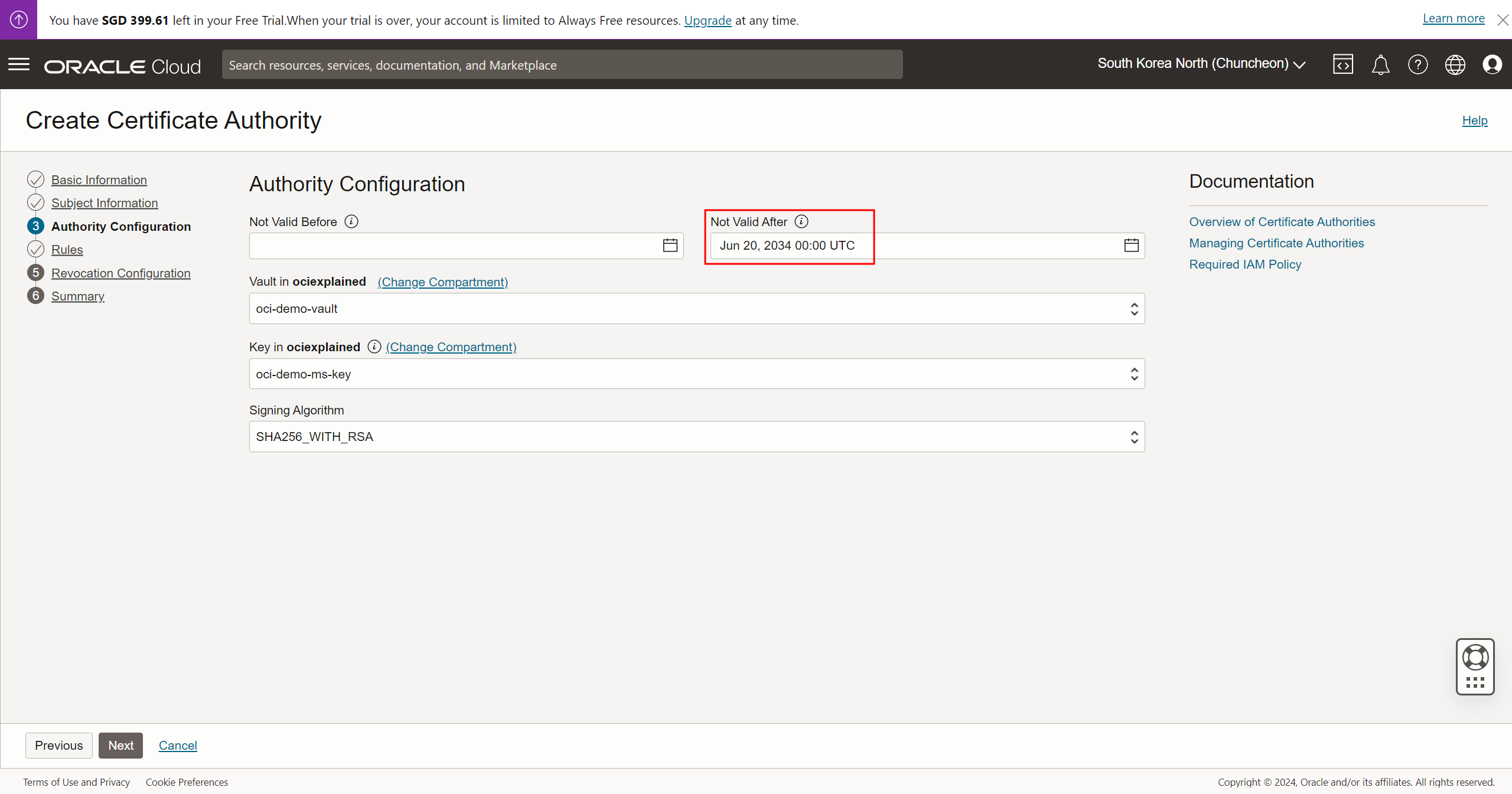Open the Key dropdown oci-demo-ms-key
This screenshot has width=1512, height=794.
pos(696,374)
